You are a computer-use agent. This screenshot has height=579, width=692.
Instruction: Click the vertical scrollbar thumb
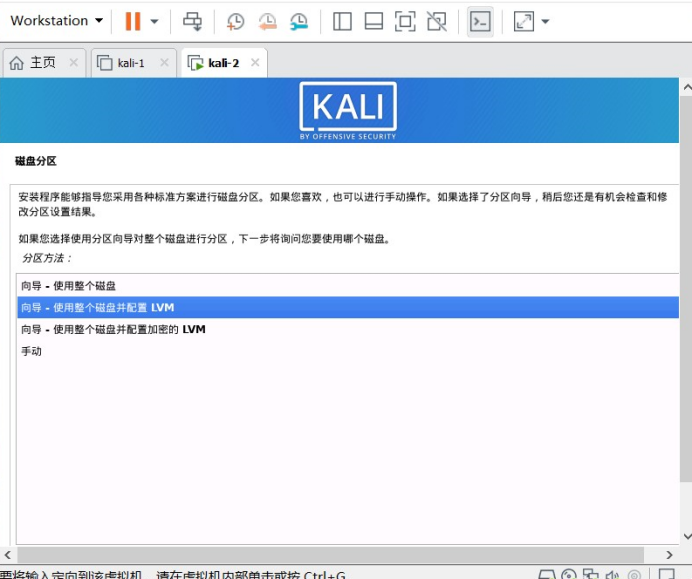tap(686, 289)
